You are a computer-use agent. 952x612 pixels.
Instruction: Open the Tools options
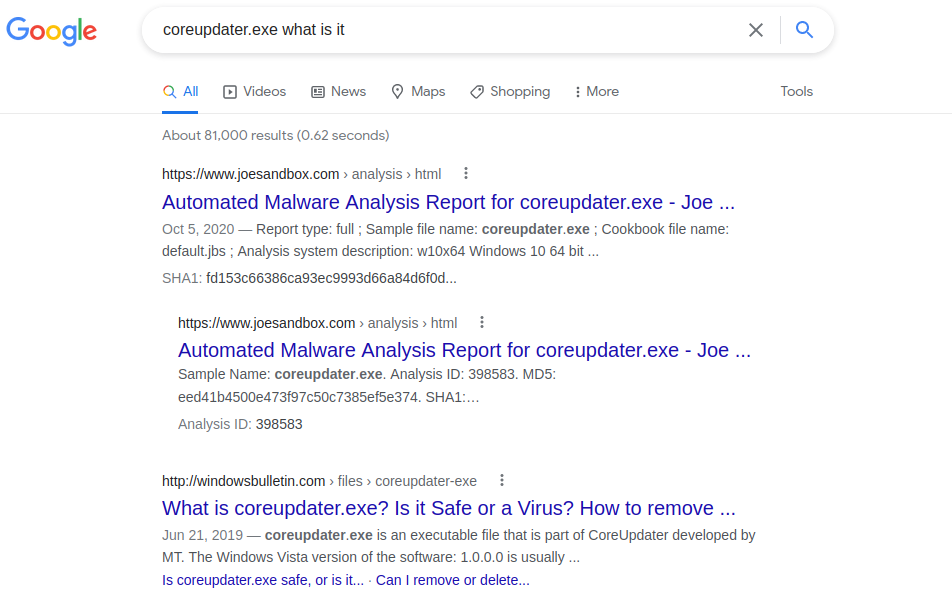click(x=796, y=92)
